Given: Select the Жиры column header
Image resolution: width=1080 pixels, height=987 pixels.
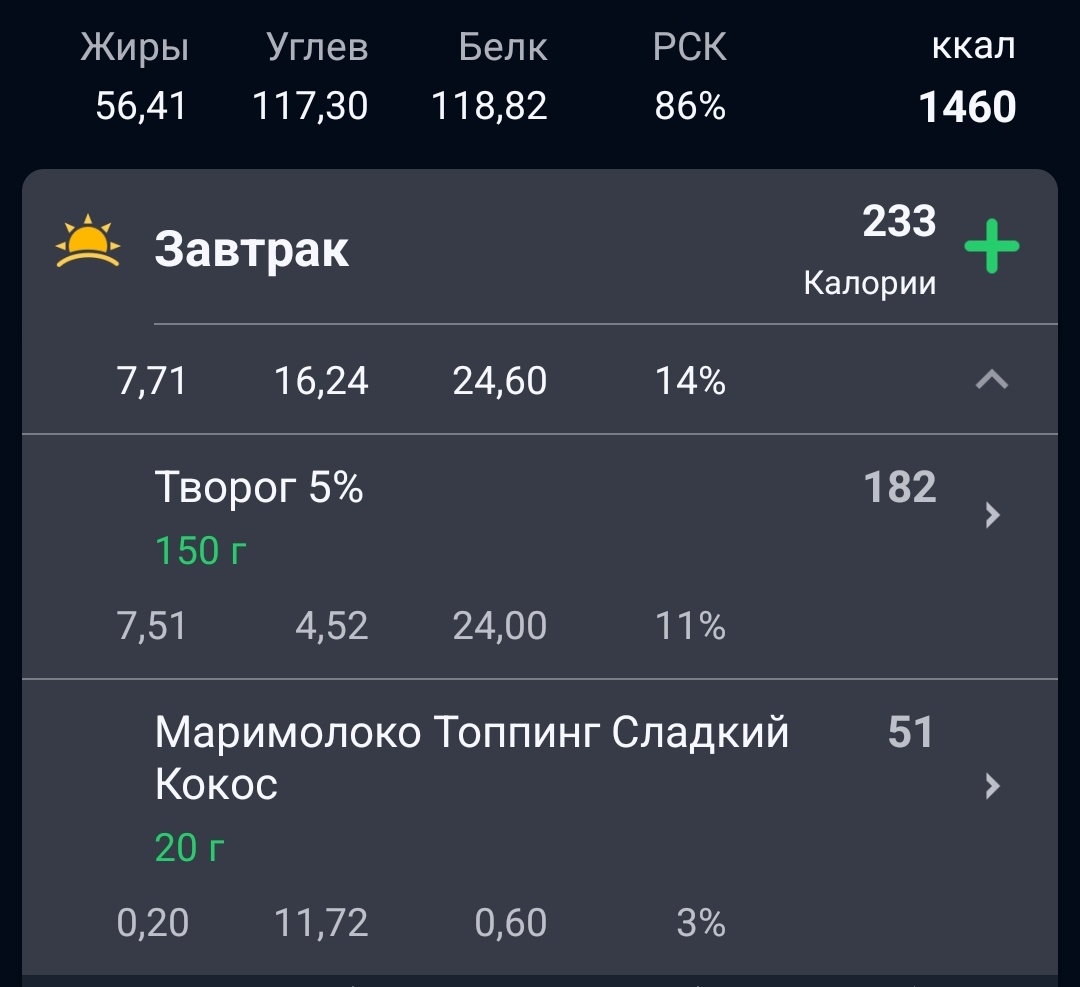Looking at the screenshot, I should click(137, 46).
